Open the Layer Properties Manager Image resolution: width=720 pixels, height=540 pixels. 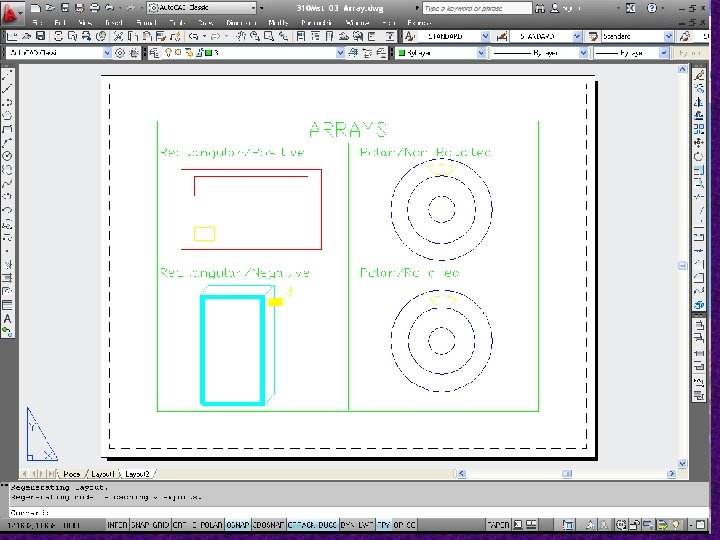(154, 53)
